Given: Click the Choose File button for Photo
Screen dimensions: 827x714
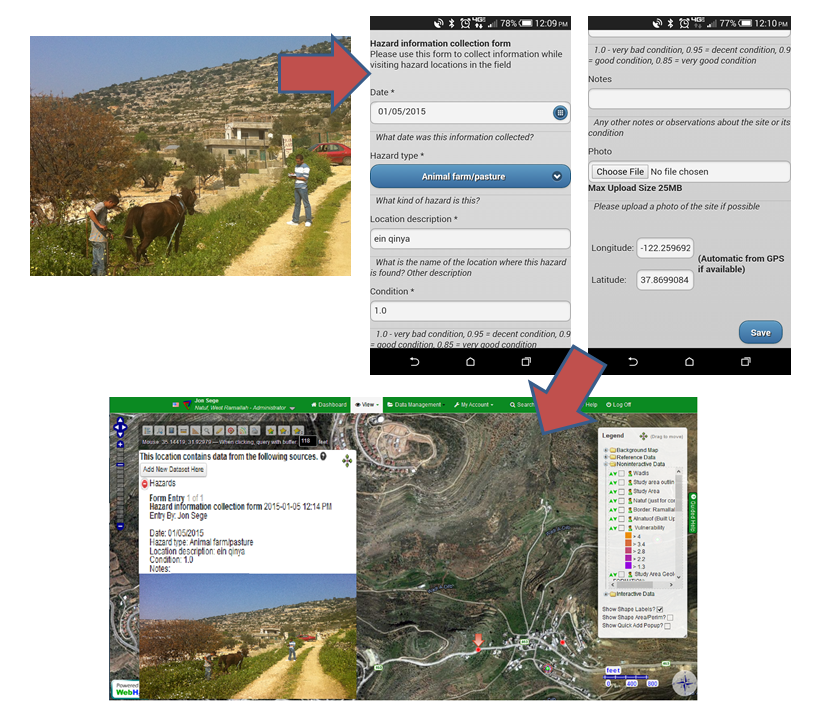Looking at the screenshot, I should coord(620,171).
